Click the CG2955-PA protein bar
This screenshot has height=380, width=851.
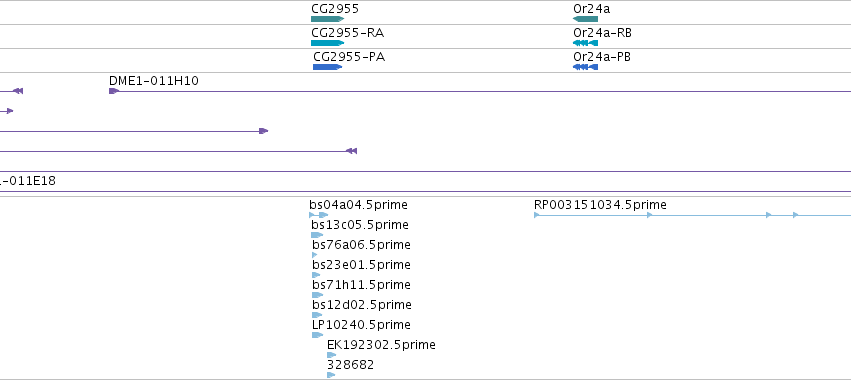point(327,67)
